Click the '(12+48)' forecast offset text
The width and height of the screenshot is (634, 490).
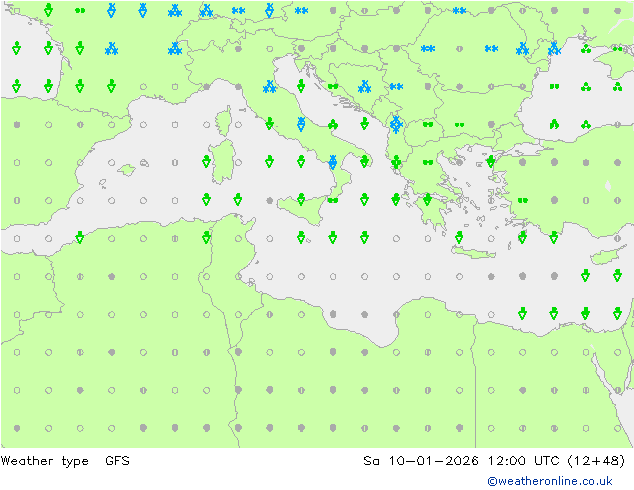pyautogui.click(x=596, y=461)
